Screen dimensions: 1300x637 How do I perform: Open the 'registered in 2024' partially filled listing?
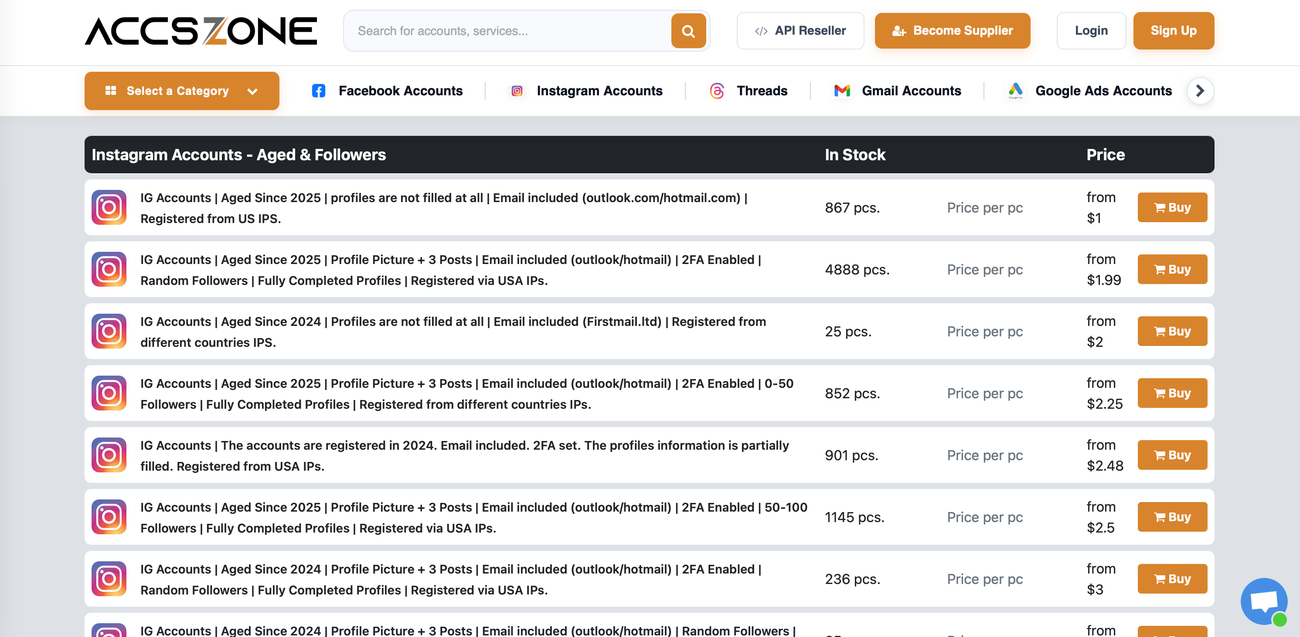pos(464,456)
